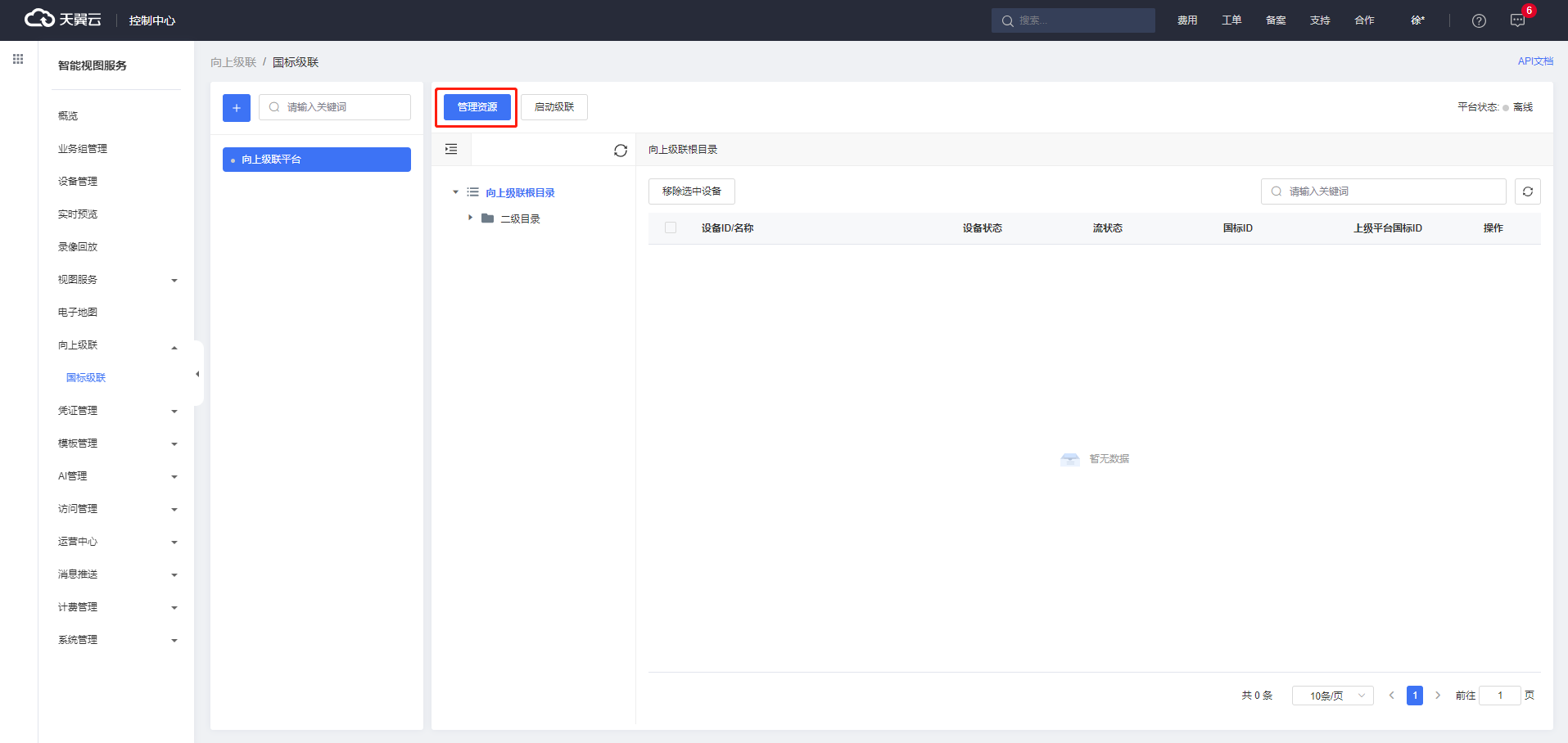Open the help question mark icon

pyautogui.click(x=1478, y=20)
